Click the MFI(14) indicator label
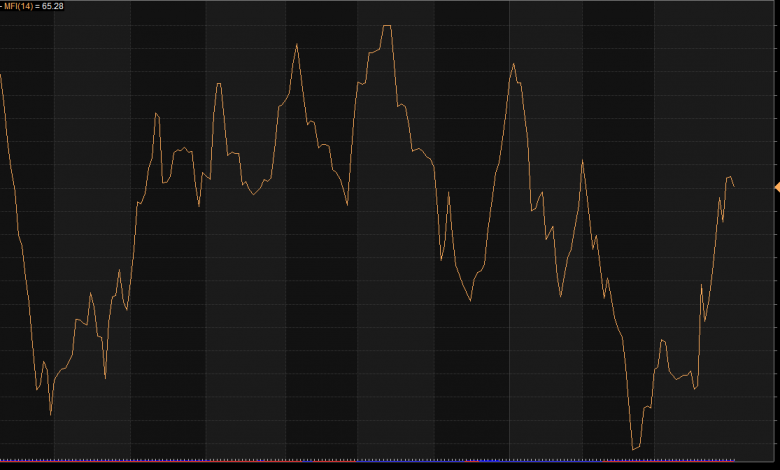This screenshot has width=780, height=470. (18, 6)
